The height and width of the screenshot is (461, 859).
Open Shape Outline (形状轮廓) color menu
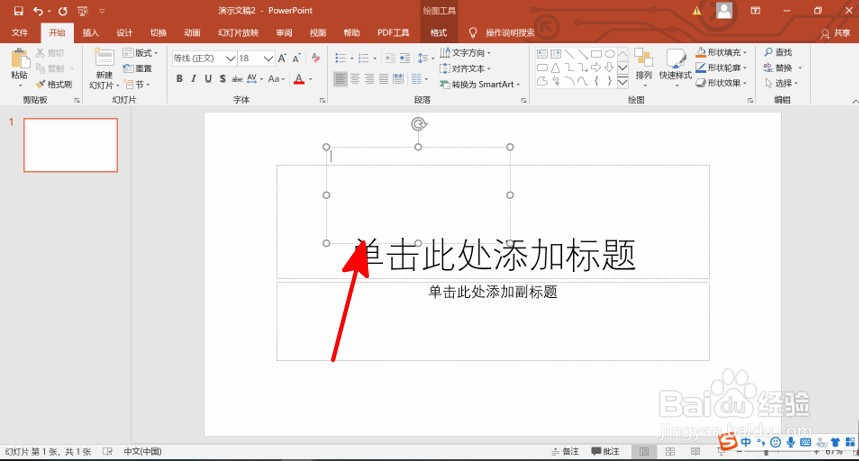721,67
